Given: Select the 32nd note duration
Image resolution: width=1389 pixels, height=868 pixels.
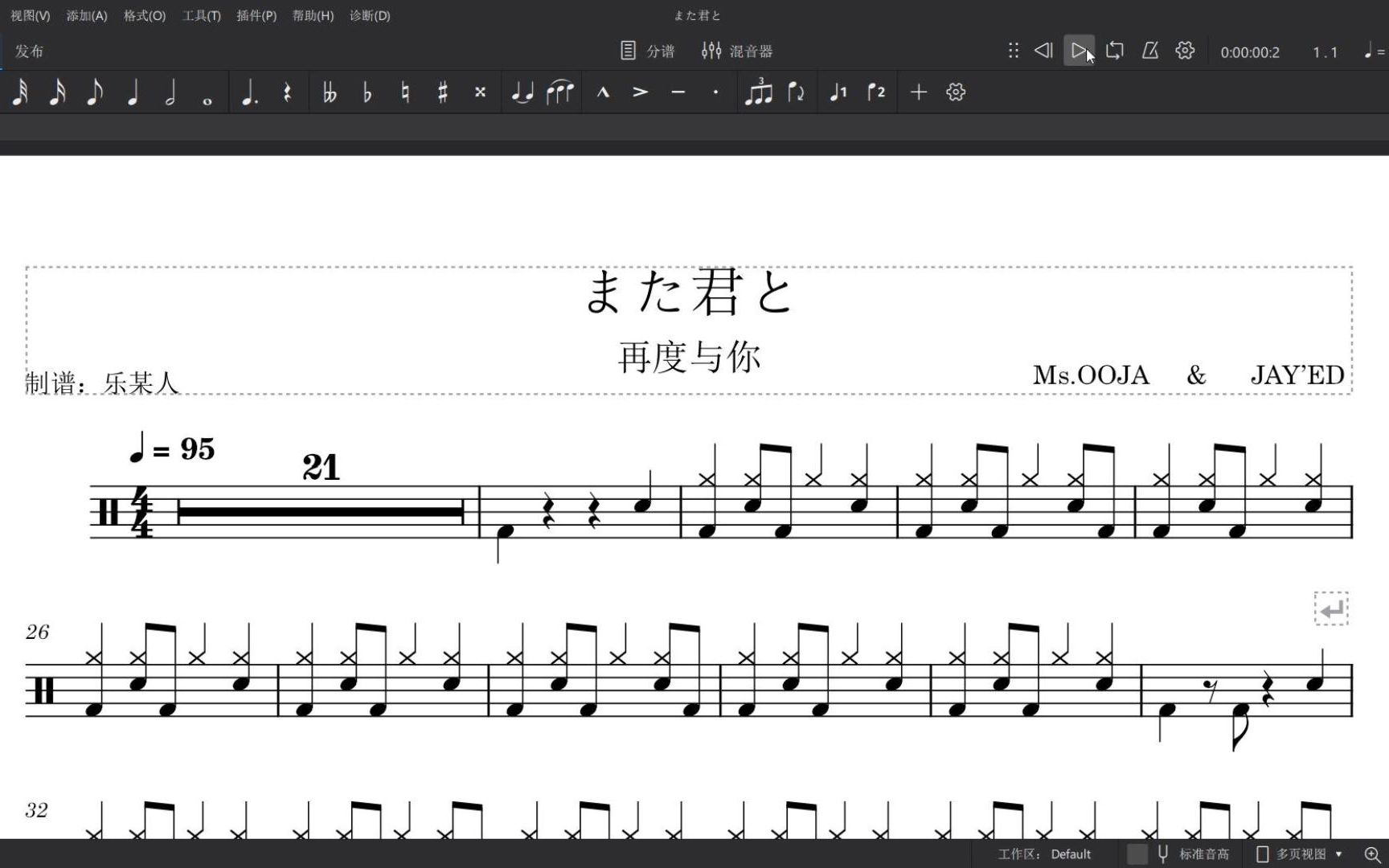Looking at the screenshot, I should point(19,92).
